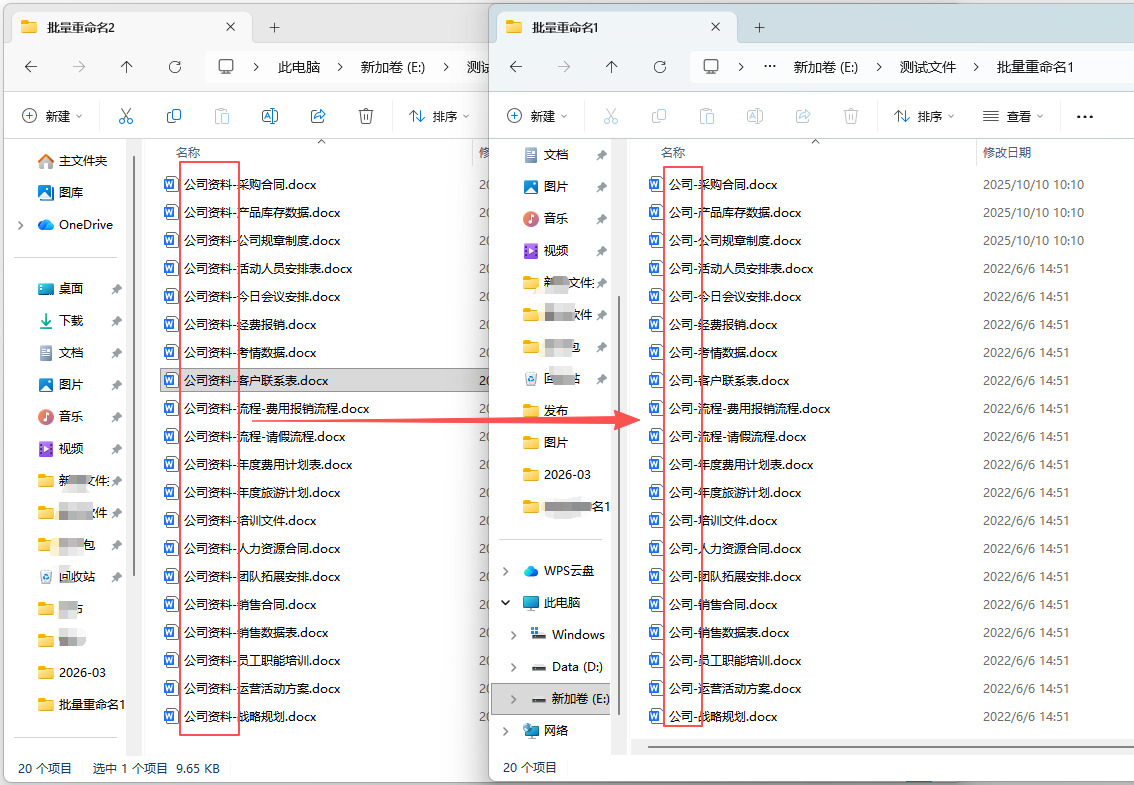Click Cut icon in 批量重命名2 window toolbar
This screenshot has height=785, width=1134.
[x=126, y=116]
